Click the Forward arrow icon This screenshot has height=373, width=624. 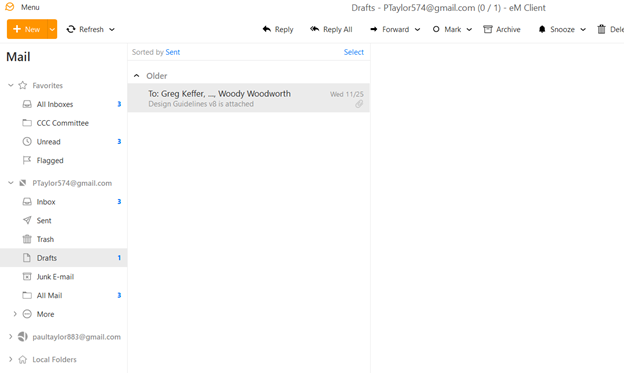point(373,29)
